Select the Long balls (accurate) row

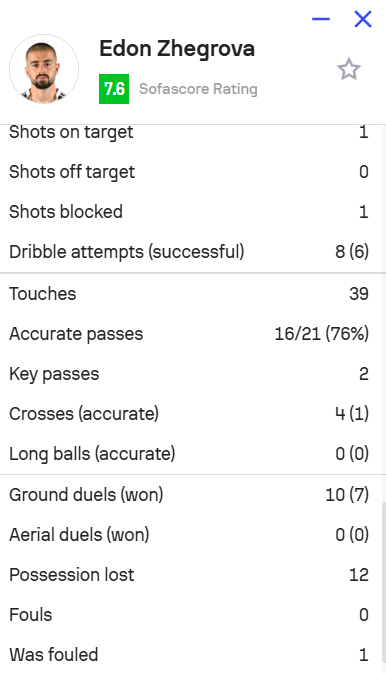click(x=189, y=454)
